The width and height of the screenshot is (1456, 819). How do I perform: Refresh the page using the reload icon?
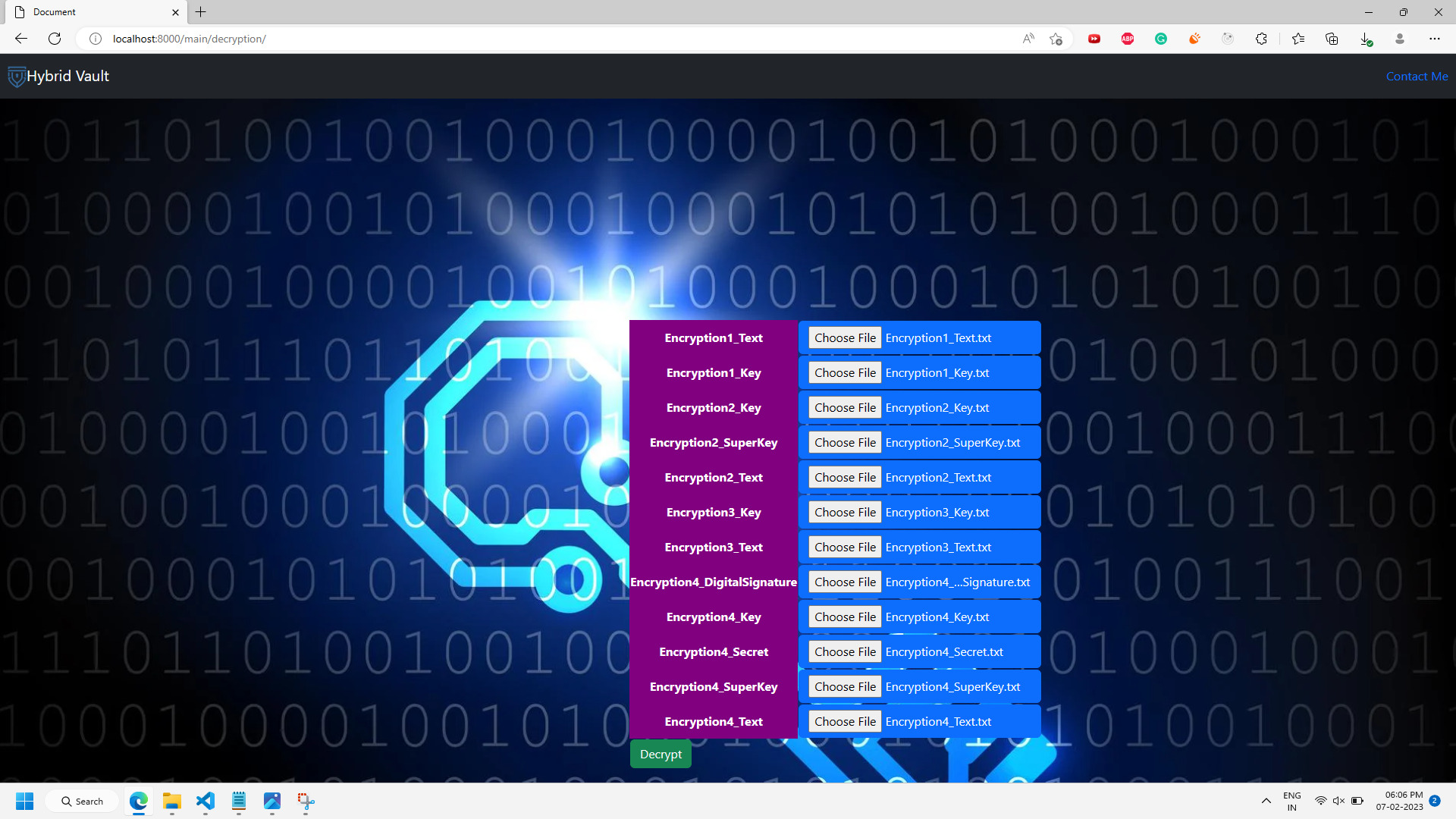(x=54, y=39)
